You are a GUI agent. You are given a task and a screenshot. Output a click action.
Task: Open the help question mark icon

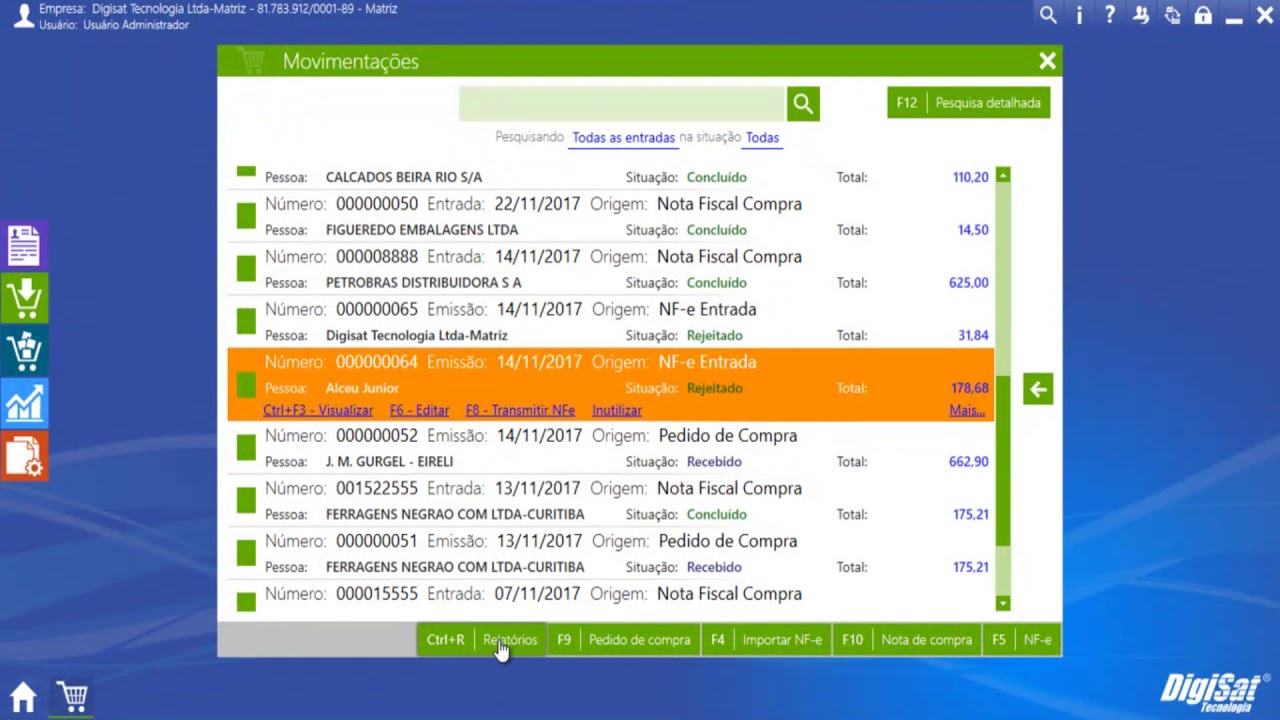(x=1110, y=15)
